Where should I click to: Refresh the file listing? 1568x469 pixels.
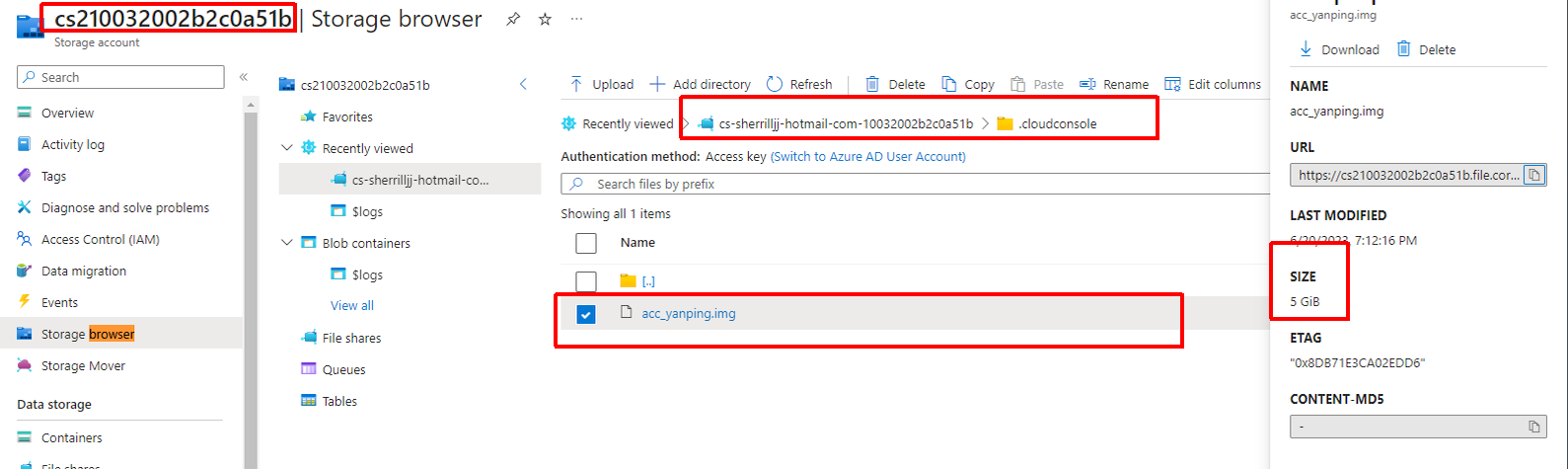799,85
